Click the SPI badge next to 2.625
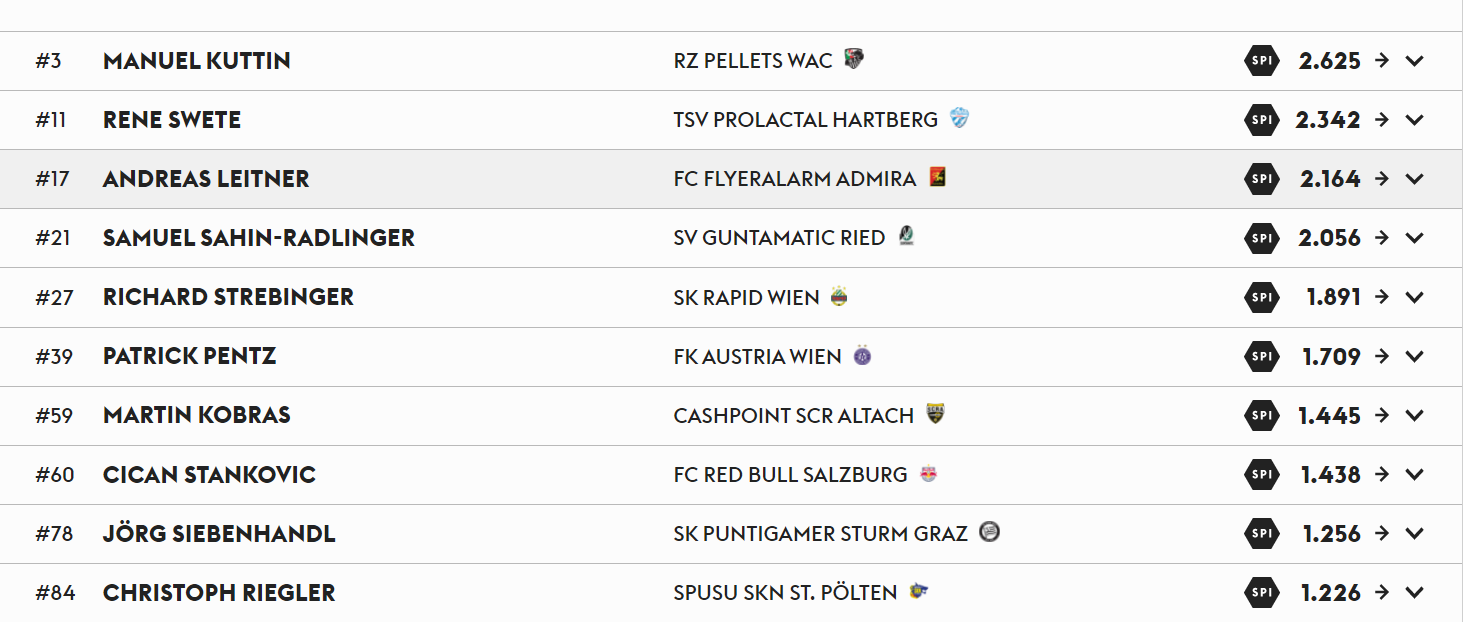This screenshot has width=1463, height=622. point(1262,61)
